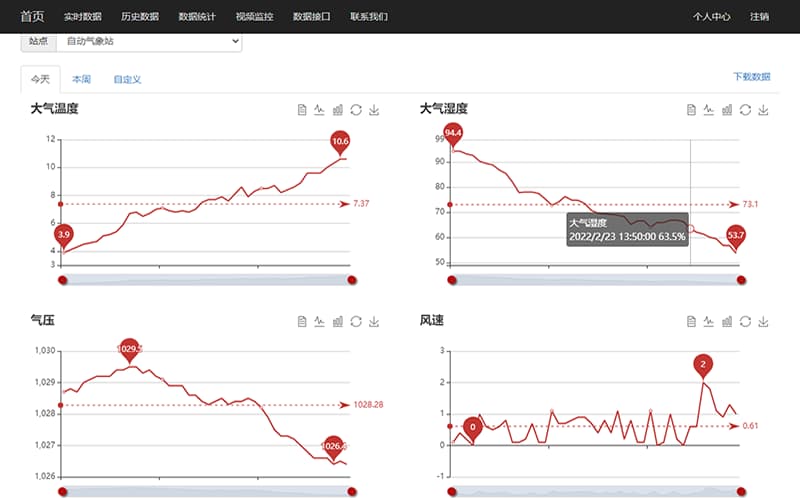
Task: Save 大气湿度 chart as image
Action: [x=764, y=110]
